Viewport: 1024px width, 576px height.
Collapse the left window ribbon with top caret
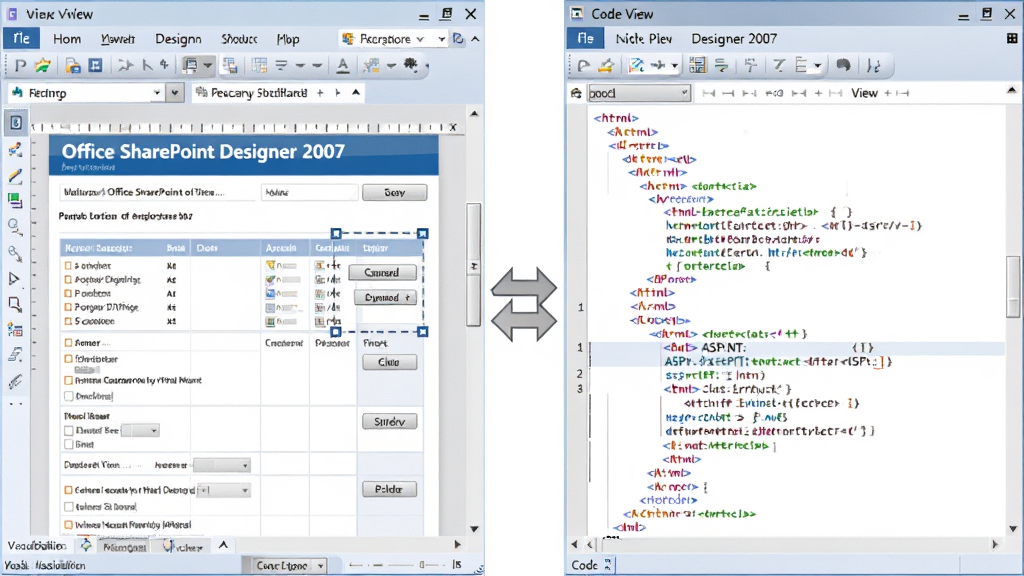[475, 39]
